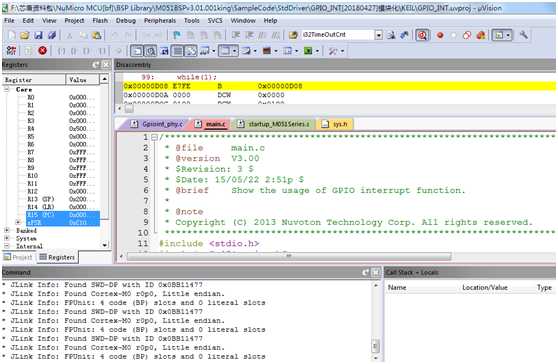Open the System Viewer green icon
The width and height of the screenshot is (558, 364).
click(x=308, y=51)
